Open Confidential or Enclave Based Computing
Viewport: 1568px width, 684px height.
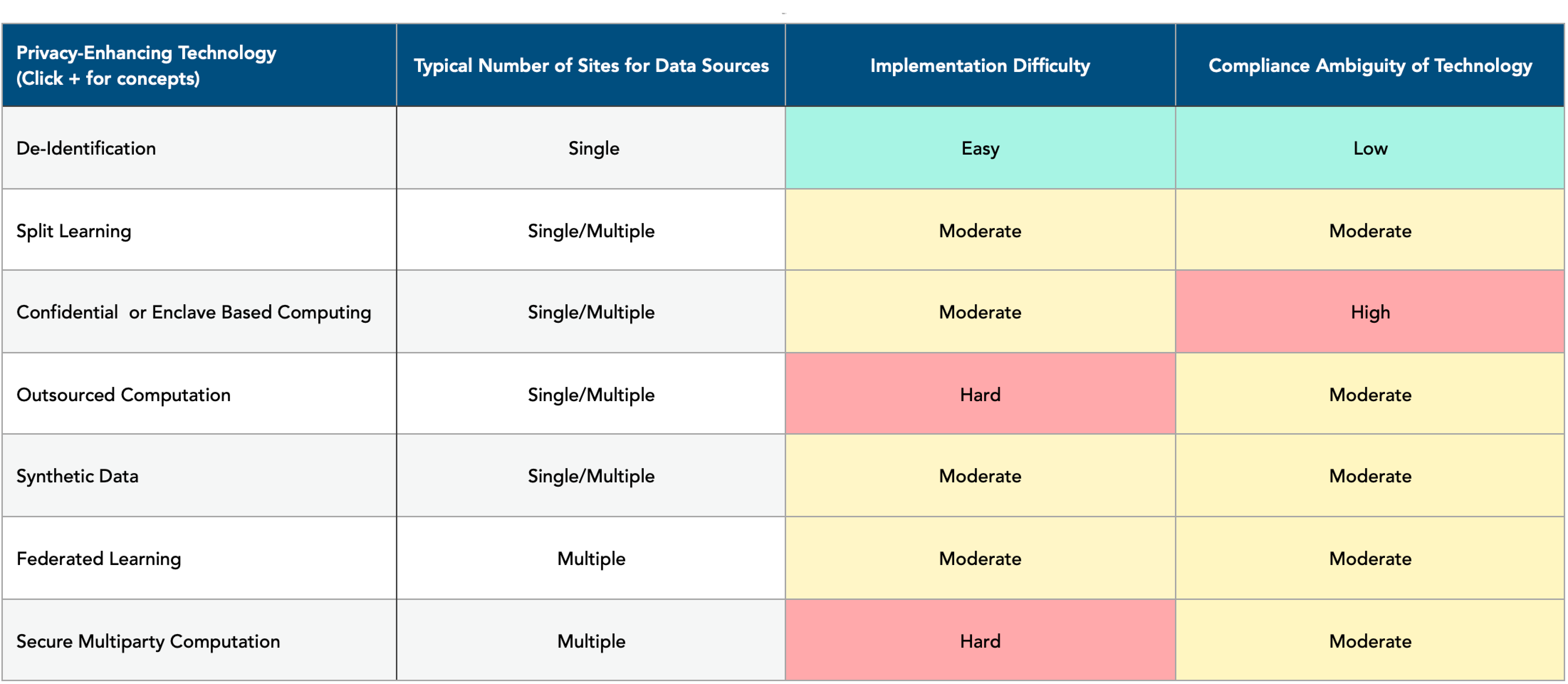(x=194, y=312)
